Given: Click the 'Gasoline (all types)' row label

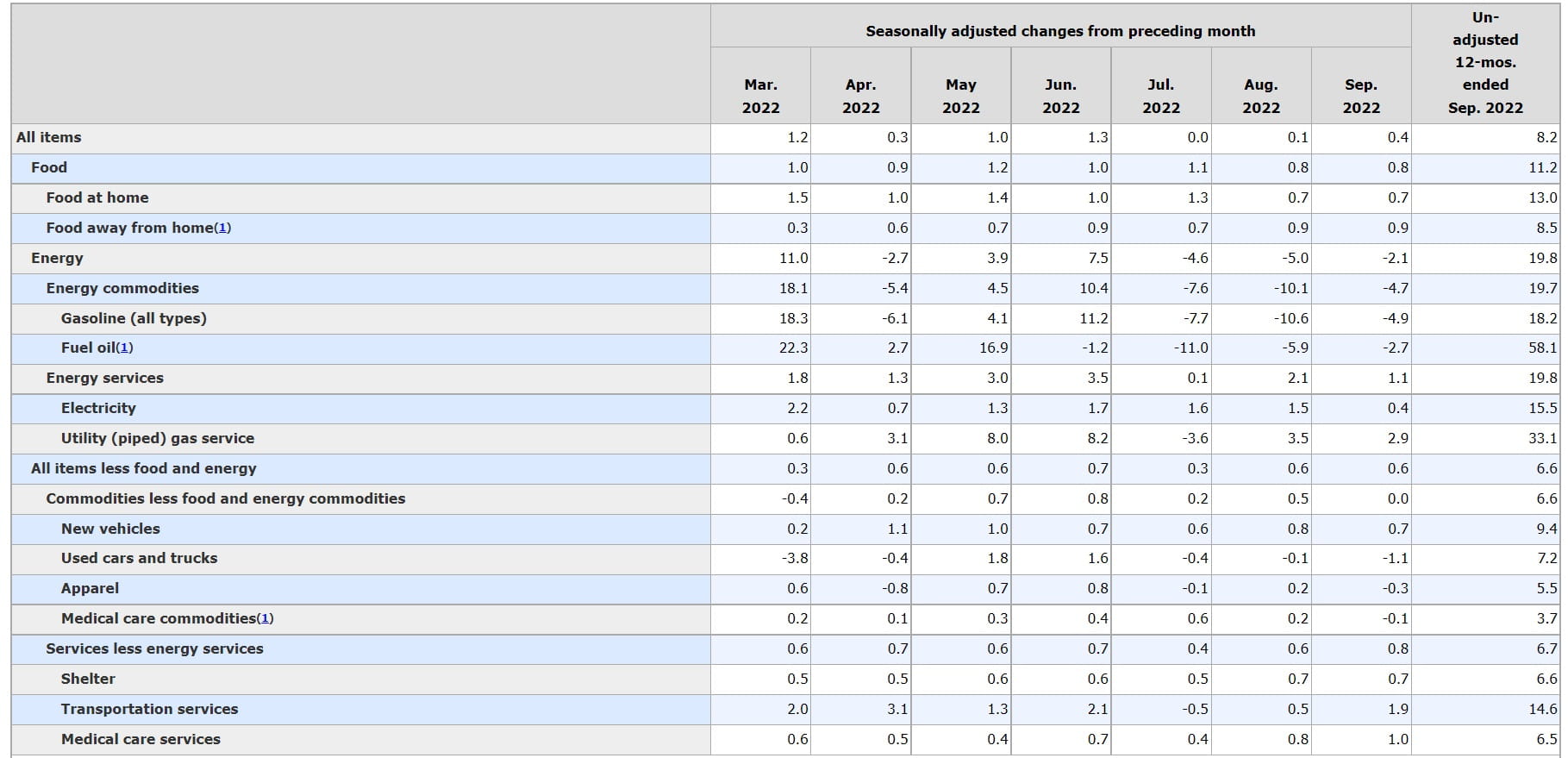Looking at the screenshot, I should [x=134, y=318].
